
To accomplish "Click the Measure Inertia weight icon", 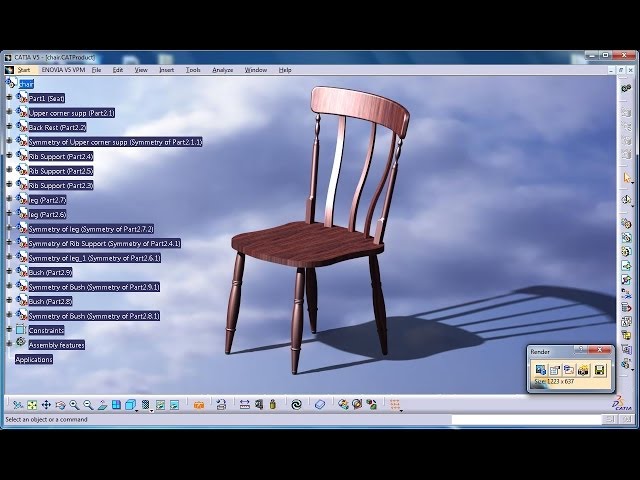I will click(x=273, y=405).
